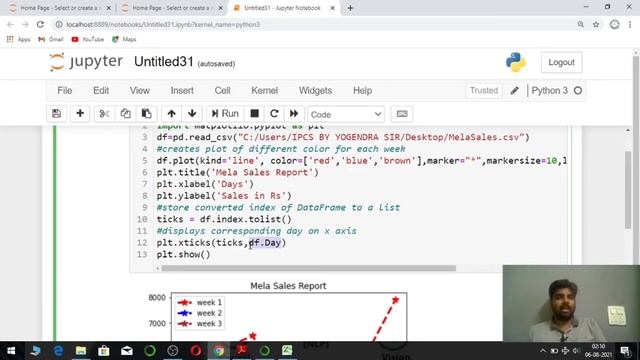Switch to first Home Page browser tab

click(59, 8)
